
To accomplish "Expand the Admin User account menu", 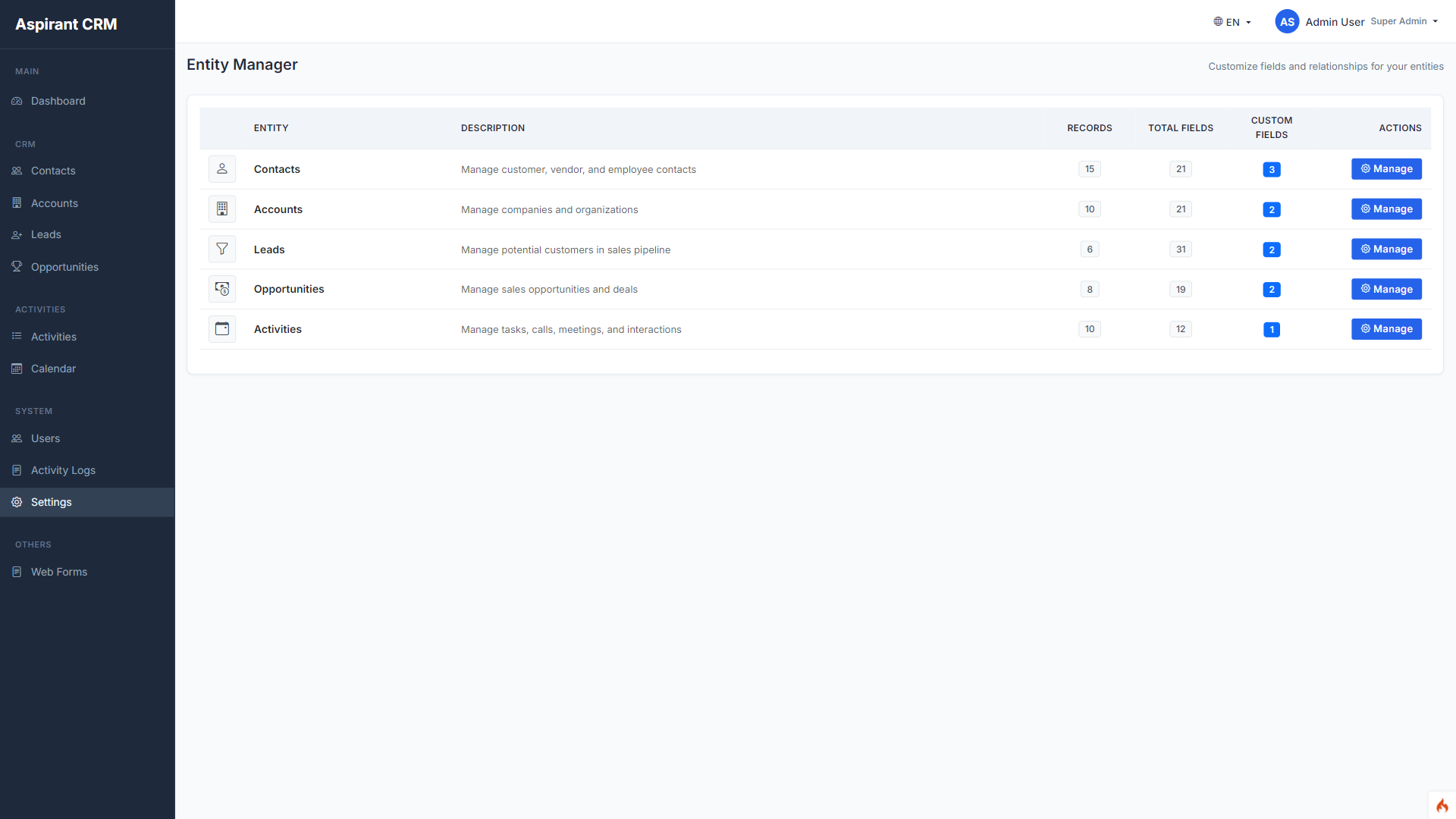I will (x=1335, y=22).
